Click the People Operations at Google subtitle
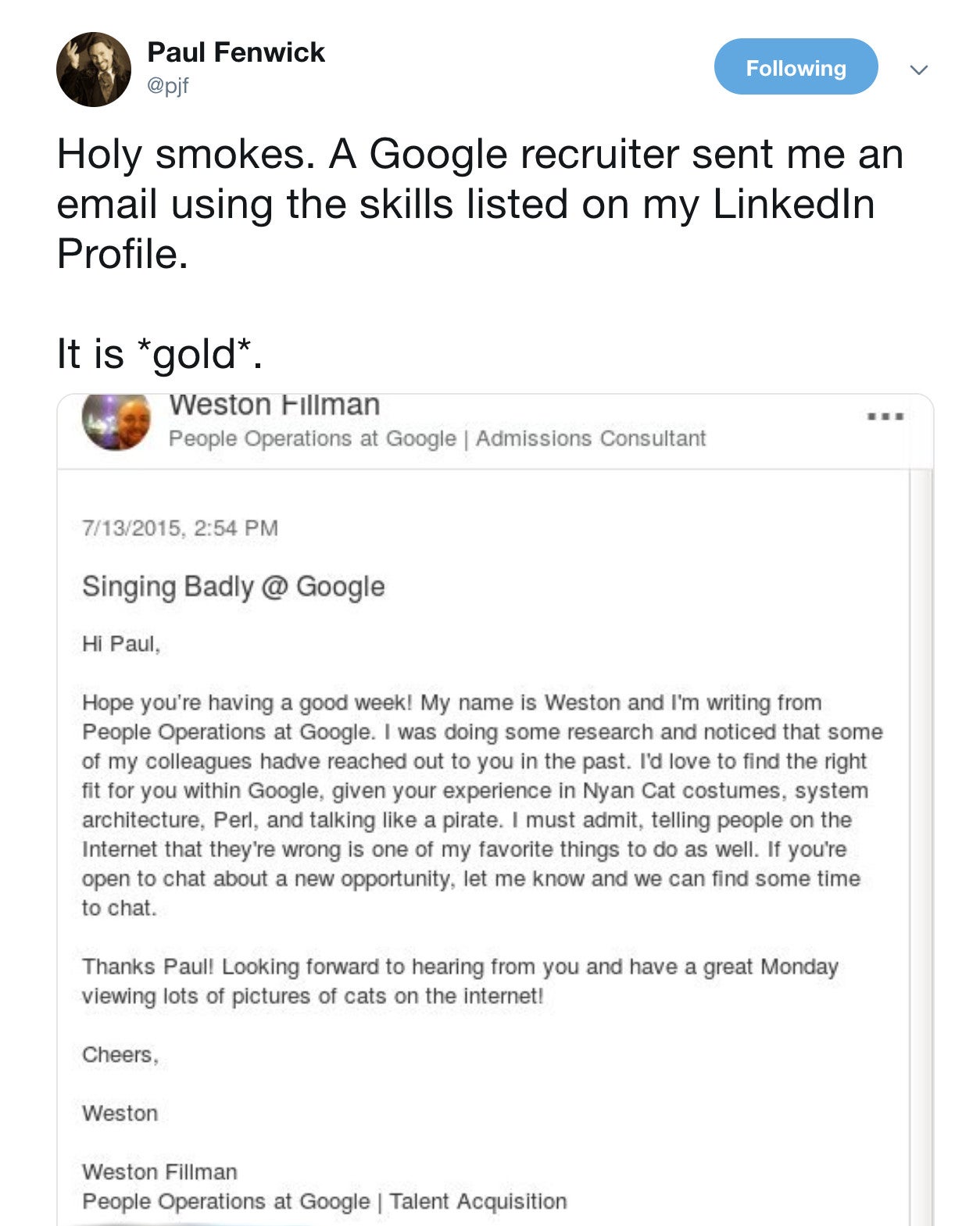The image size is (980, 1226). (x=306, y=438)
